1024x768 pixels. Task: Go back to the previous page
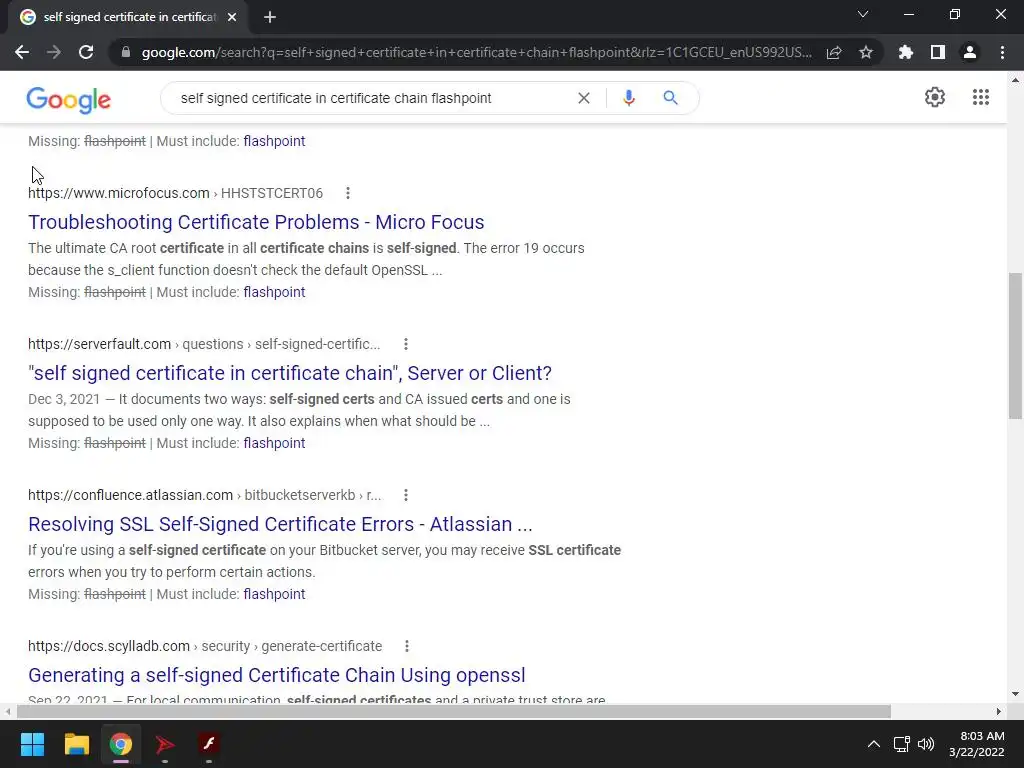pyautogui.click(x=22, y=52)
